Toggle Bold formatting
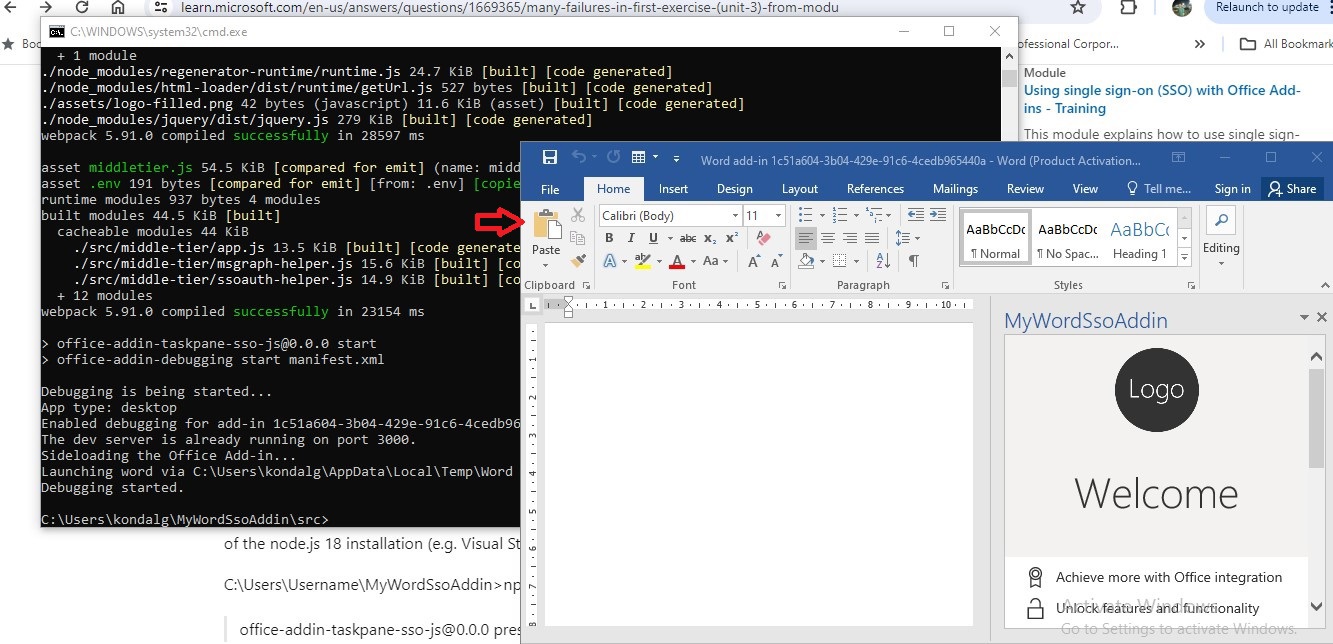Image resolution: width=1333 pixels, height=644 pixels. [x=609, y=238]
